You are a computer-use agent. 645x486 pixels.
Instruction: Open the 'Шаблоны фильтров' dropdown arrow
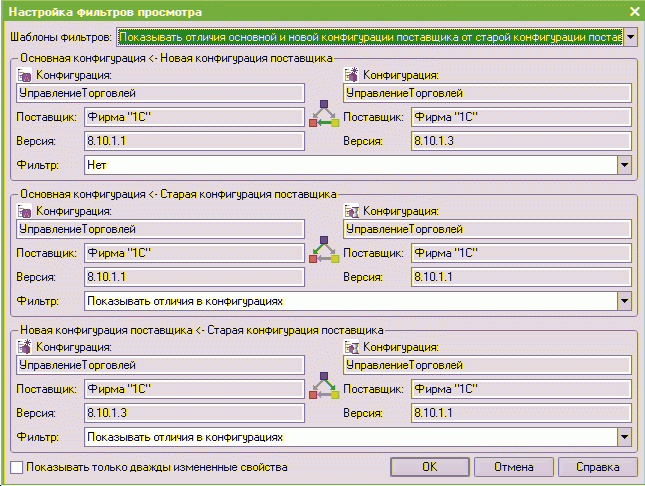click(631, 37)
